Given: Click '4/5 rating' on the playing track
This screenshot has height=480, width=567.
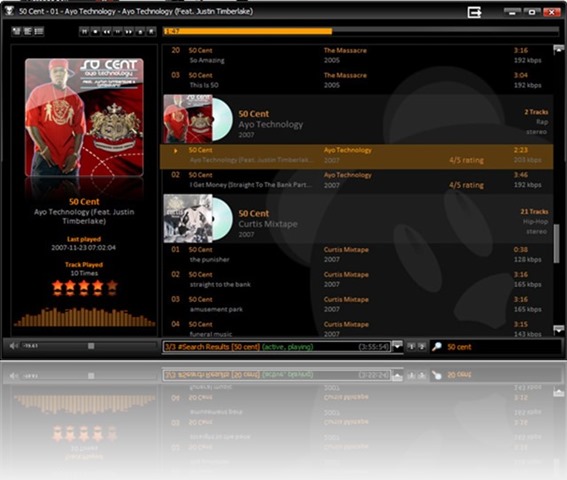Looking at the screenshot, I should click(466, 160).
